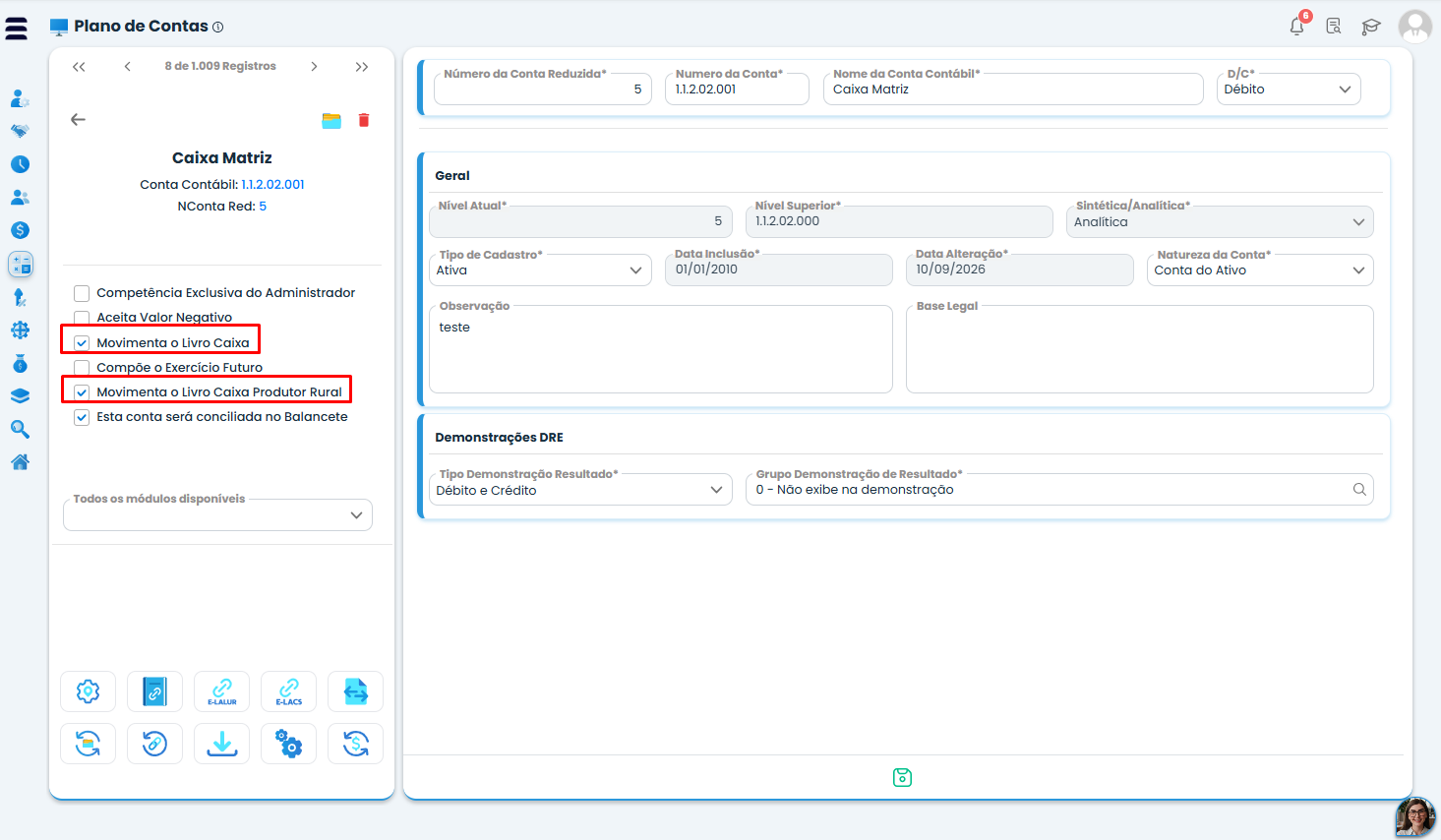This screenshot has height=840, width=1441.
Task: Go to the home icon in sidebar
Action: [x=20, y=462]
